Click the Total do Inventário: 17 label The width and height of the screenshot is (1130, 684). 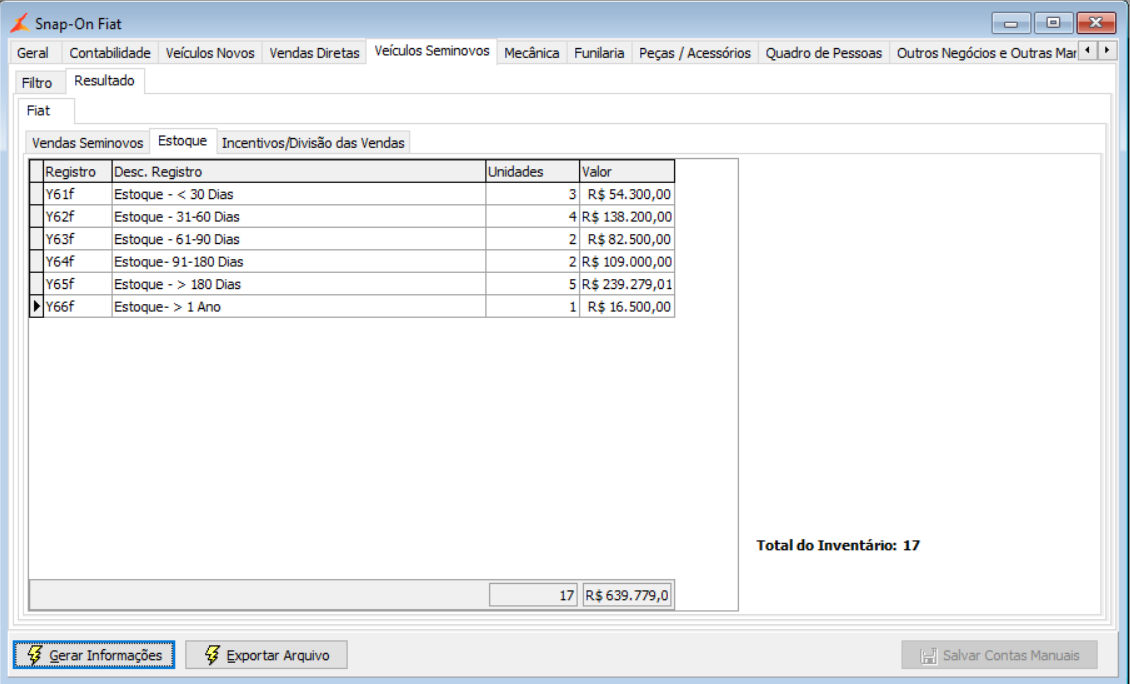pyautogui.click(x=838, y=545)
